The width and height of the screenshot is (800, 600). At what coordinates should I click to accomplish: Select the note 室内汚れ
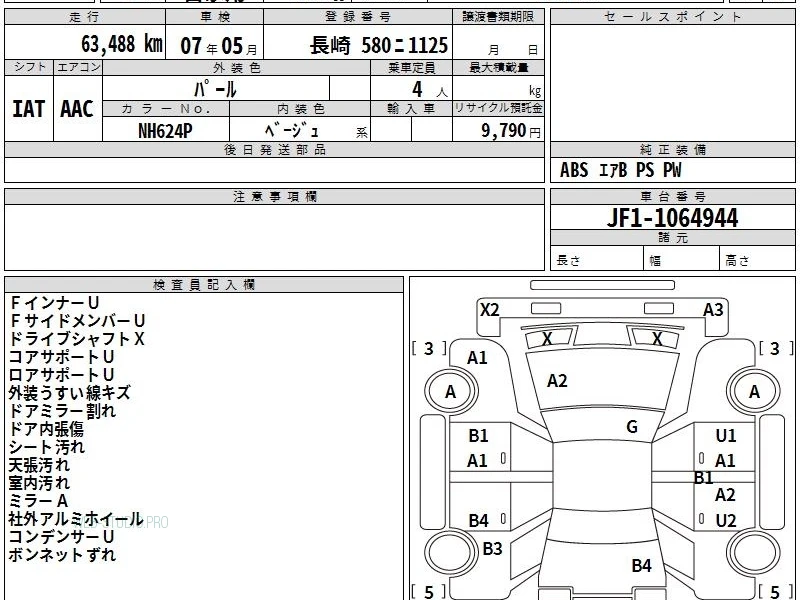pos(39,483)
